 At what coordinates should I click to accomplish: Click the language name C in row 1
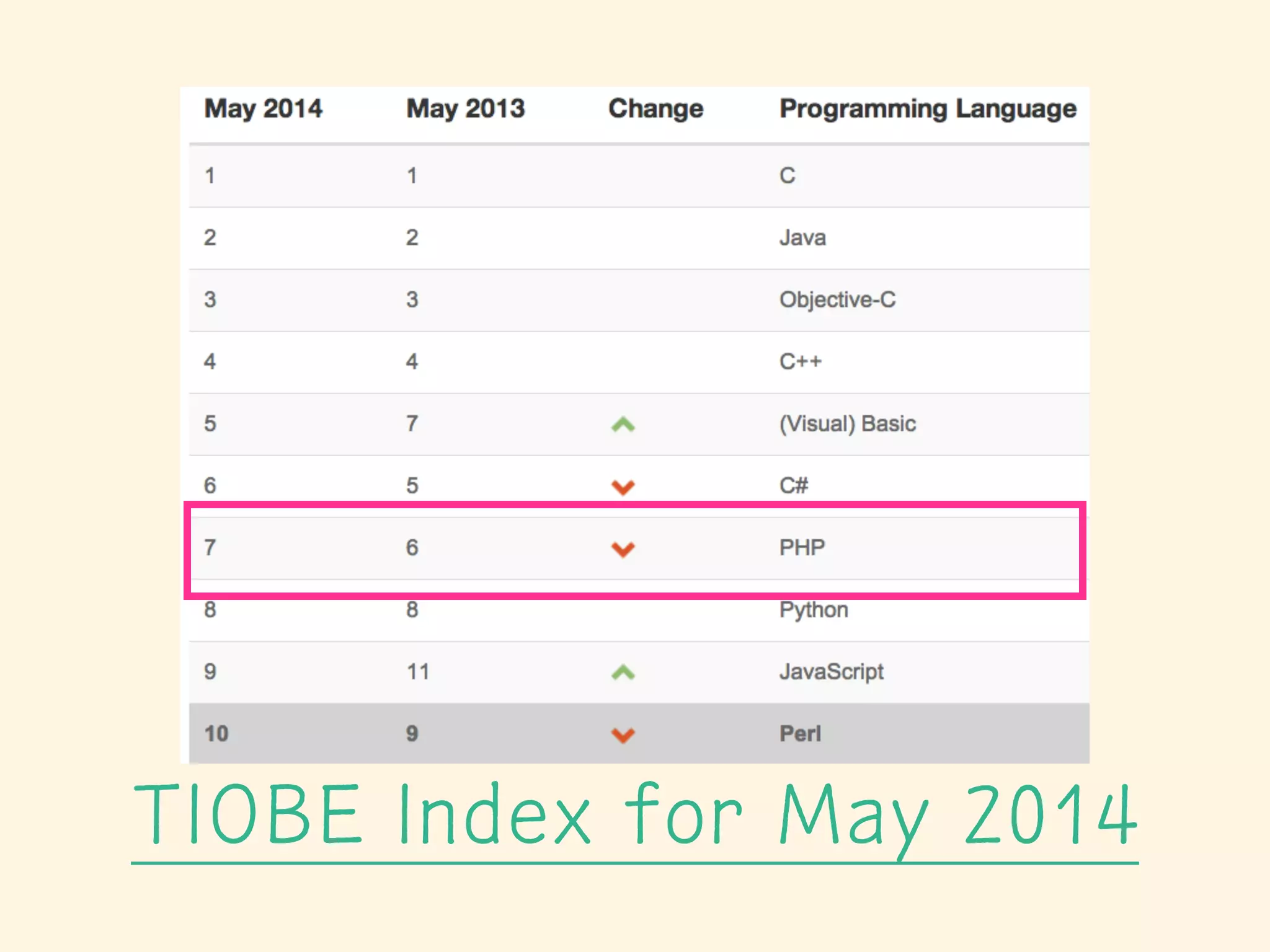pyautogui.click(x=787, y=175)
